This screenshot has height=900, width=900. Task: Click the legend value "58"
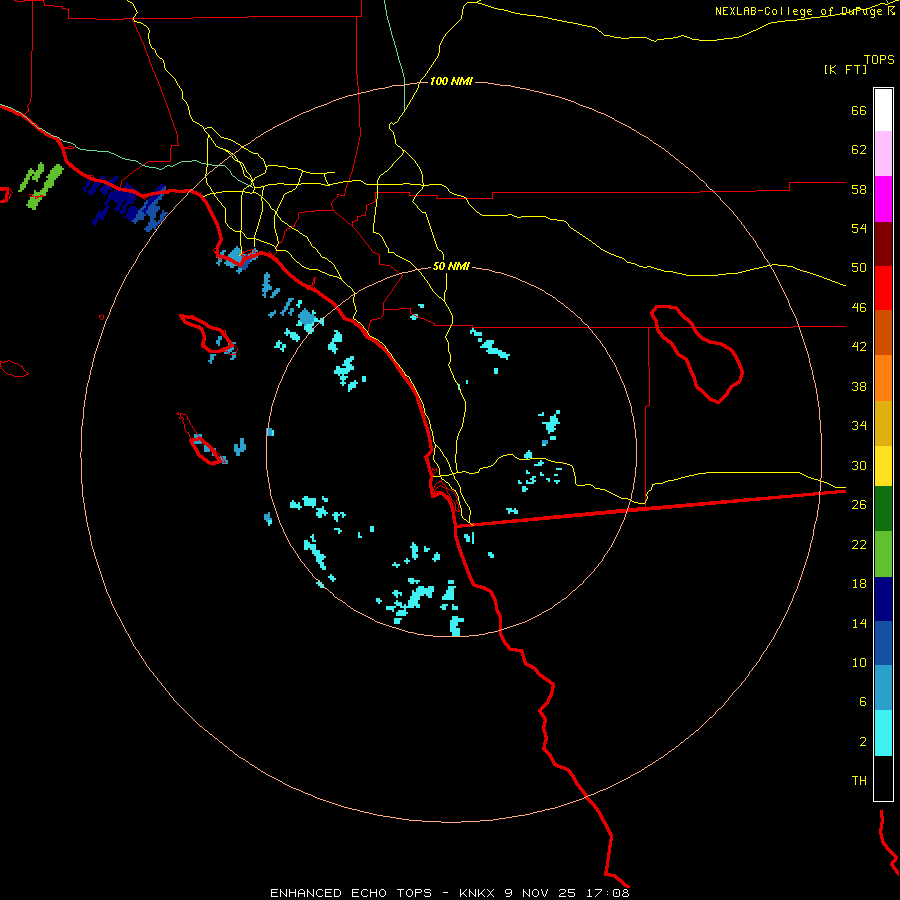click(859, 189)
